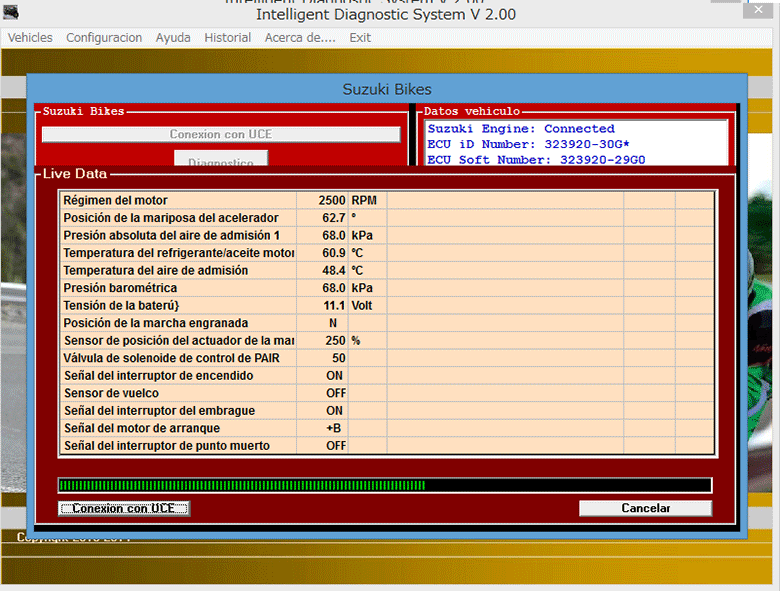Viewport: 780px width, 591px height.
Task: Click the application icon in the title bar
Action: pos(10,12)
